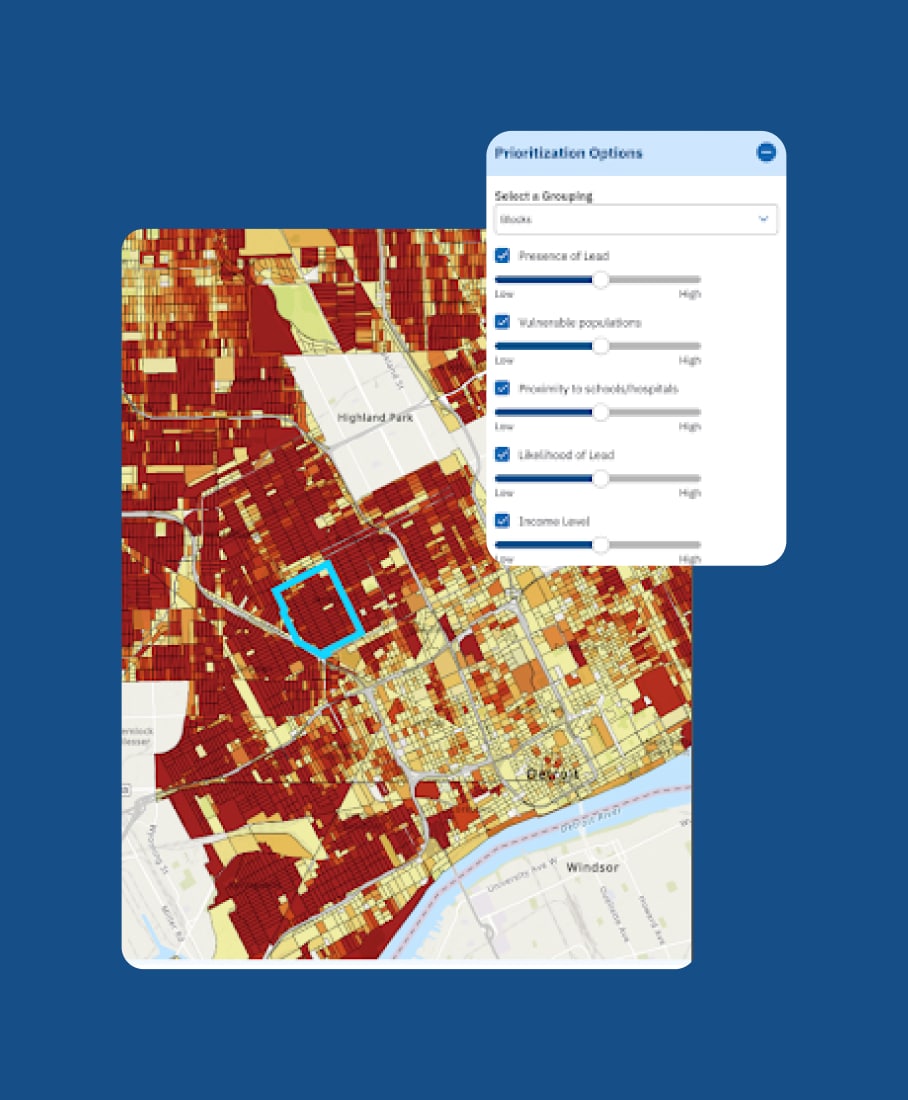The width and height of the screenshot is (908, 1100).
Task: Click the Vulnerable populations label text
Action: pos(580,322)
